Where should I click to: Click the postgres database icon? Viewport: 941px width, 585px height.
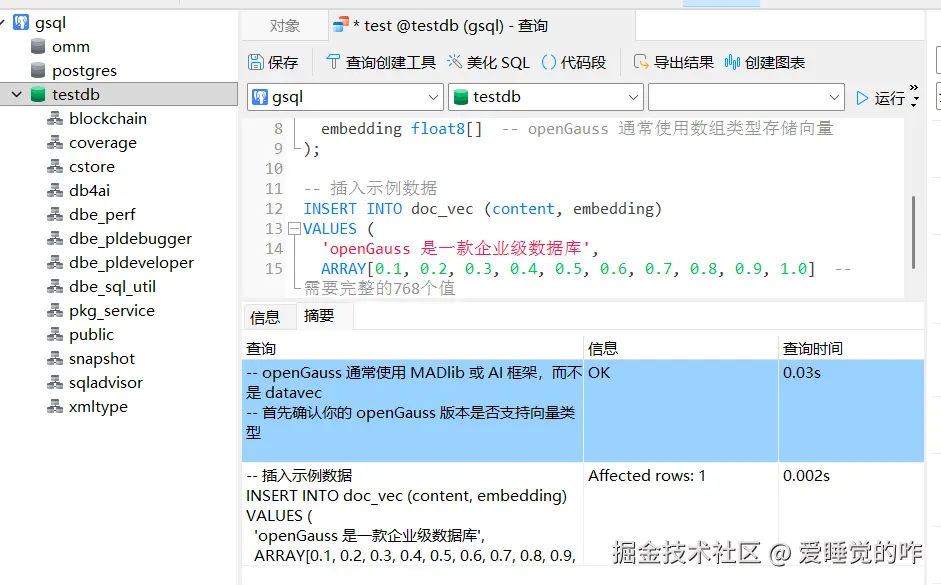pos(38,70)
